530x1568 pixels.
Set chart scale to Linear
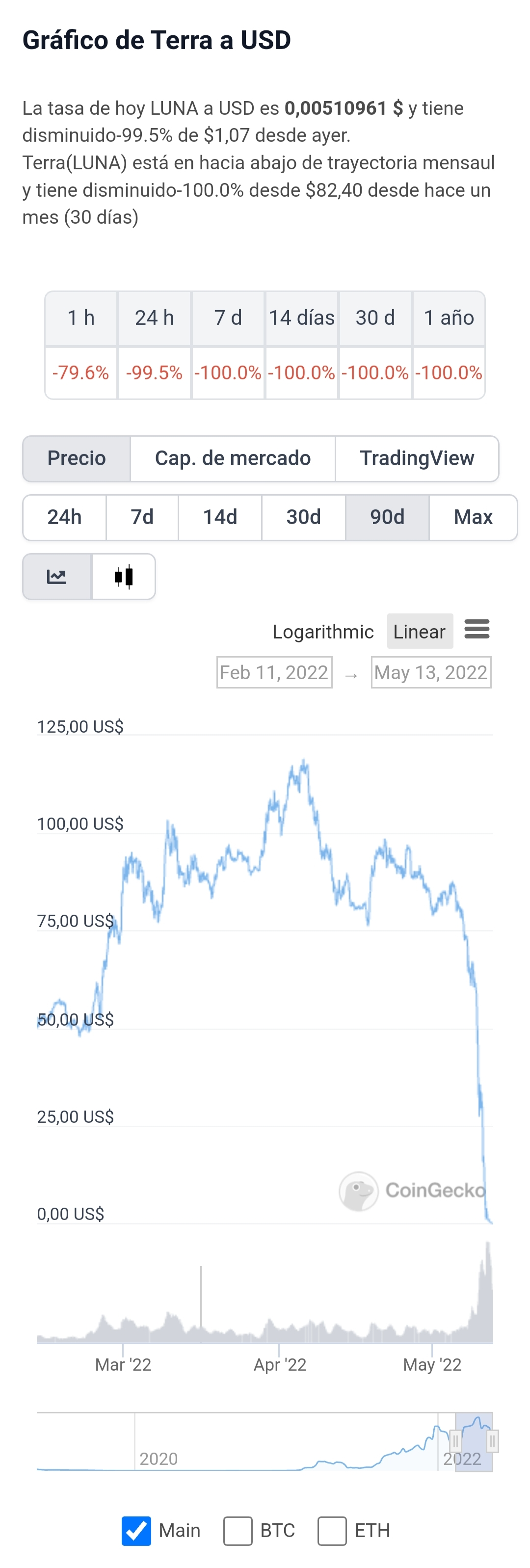pyautogui.click(x=419, y=632)
